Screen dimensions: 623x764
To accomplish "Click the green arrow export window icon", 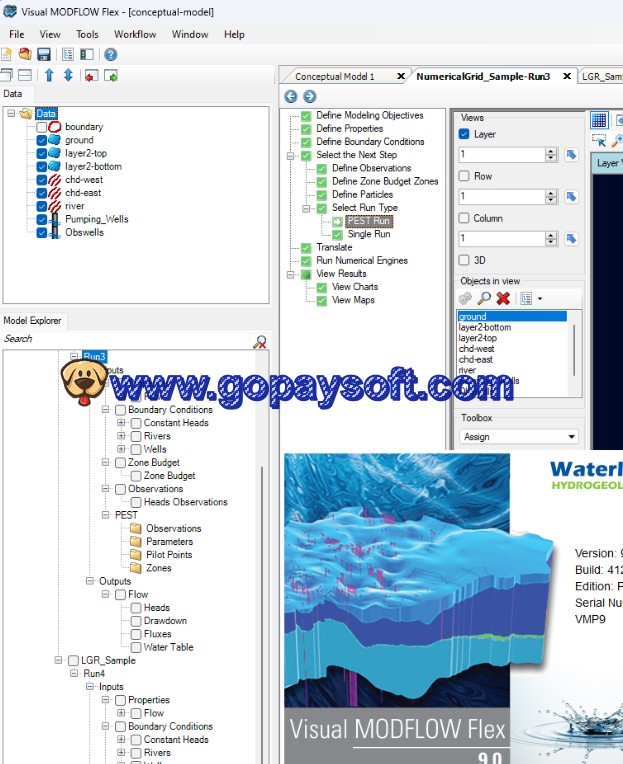I will (111, 76).
